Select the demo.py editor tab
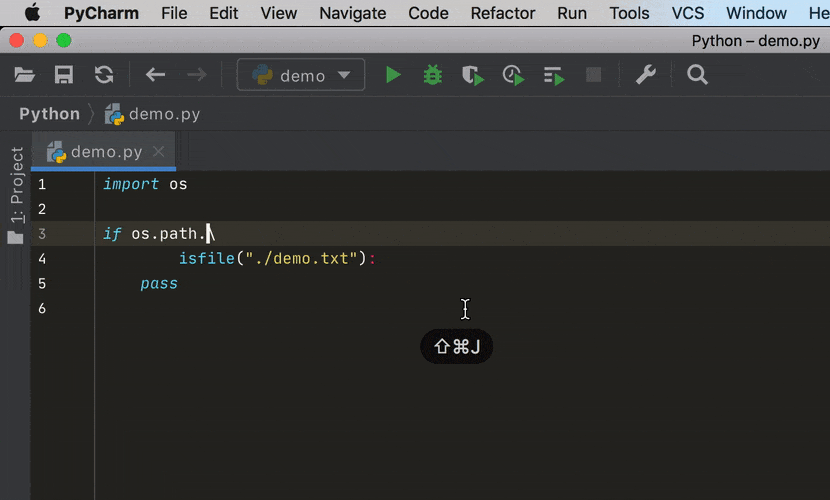Screen dimensions: 830x500 click(105, 152)
